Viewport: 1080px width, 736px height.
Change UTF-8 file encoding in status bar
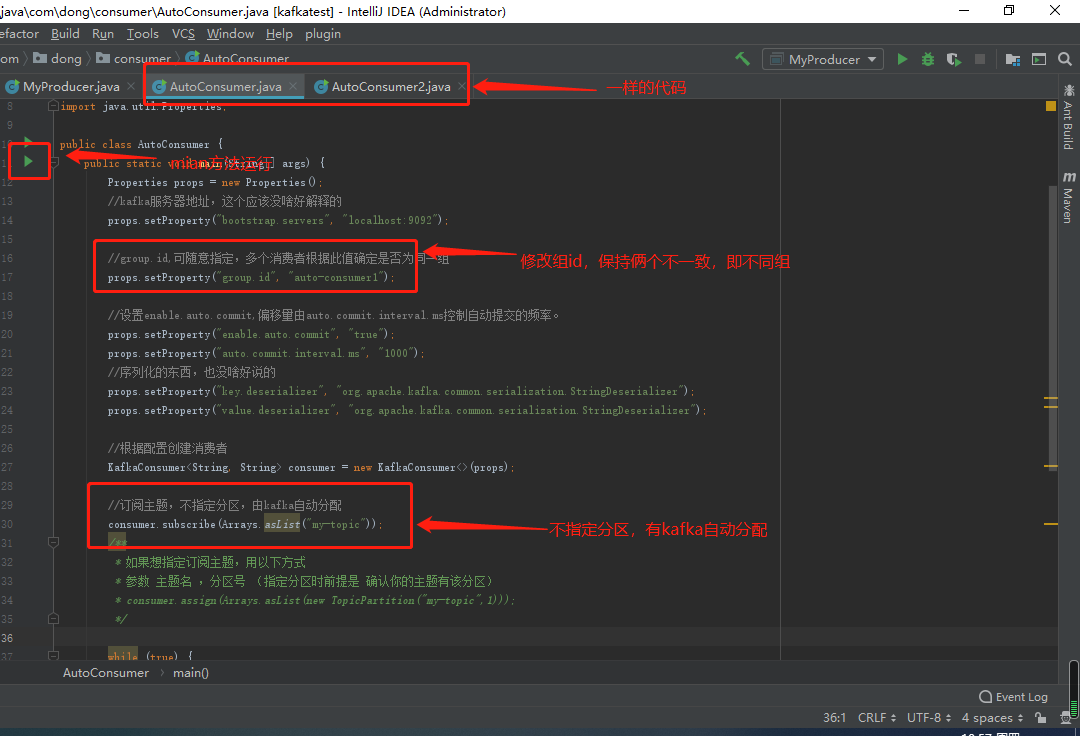930,717
